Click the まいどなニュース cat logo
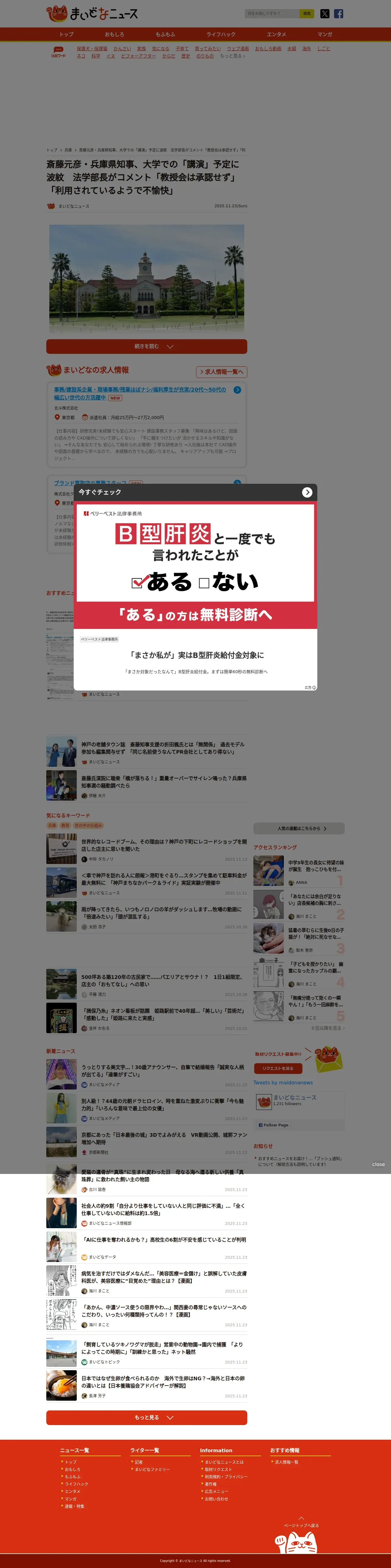 (x=93, y=13)
